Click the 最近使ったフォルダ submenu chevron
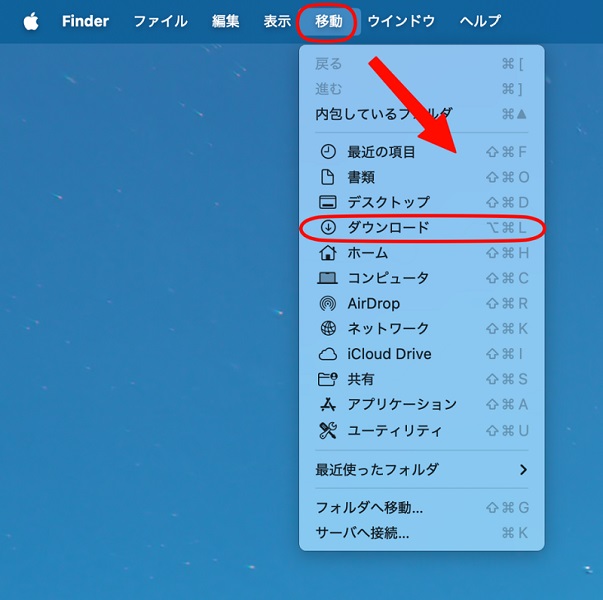 (523, 470)
